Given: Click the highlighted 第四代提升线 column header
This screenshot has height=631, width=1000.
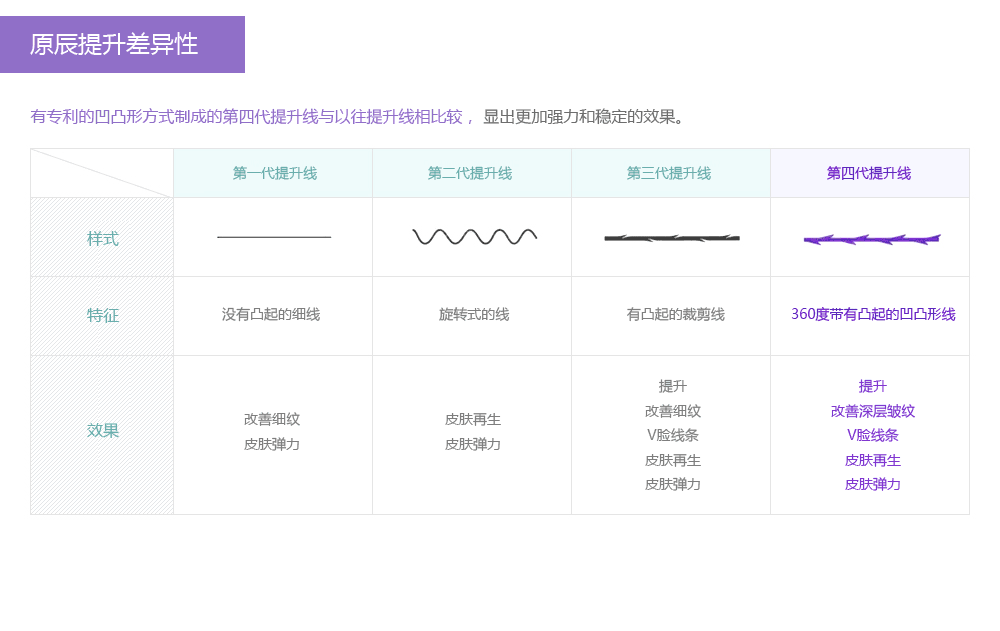Looking at the screenshot, I should click(870, 172).
